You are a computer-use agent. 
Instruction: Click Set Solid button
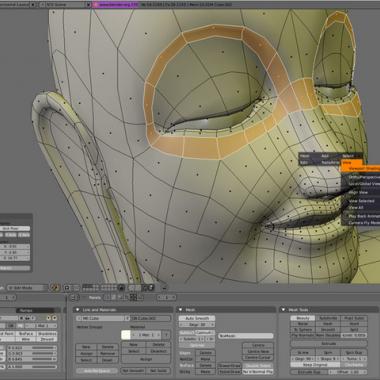[158, 371]
